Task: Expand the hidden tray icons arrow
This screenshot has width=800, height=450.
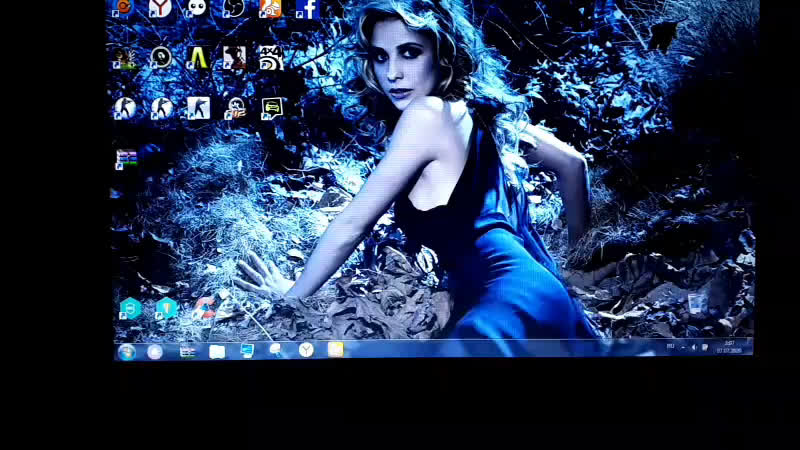Action: tap(683, 347)
